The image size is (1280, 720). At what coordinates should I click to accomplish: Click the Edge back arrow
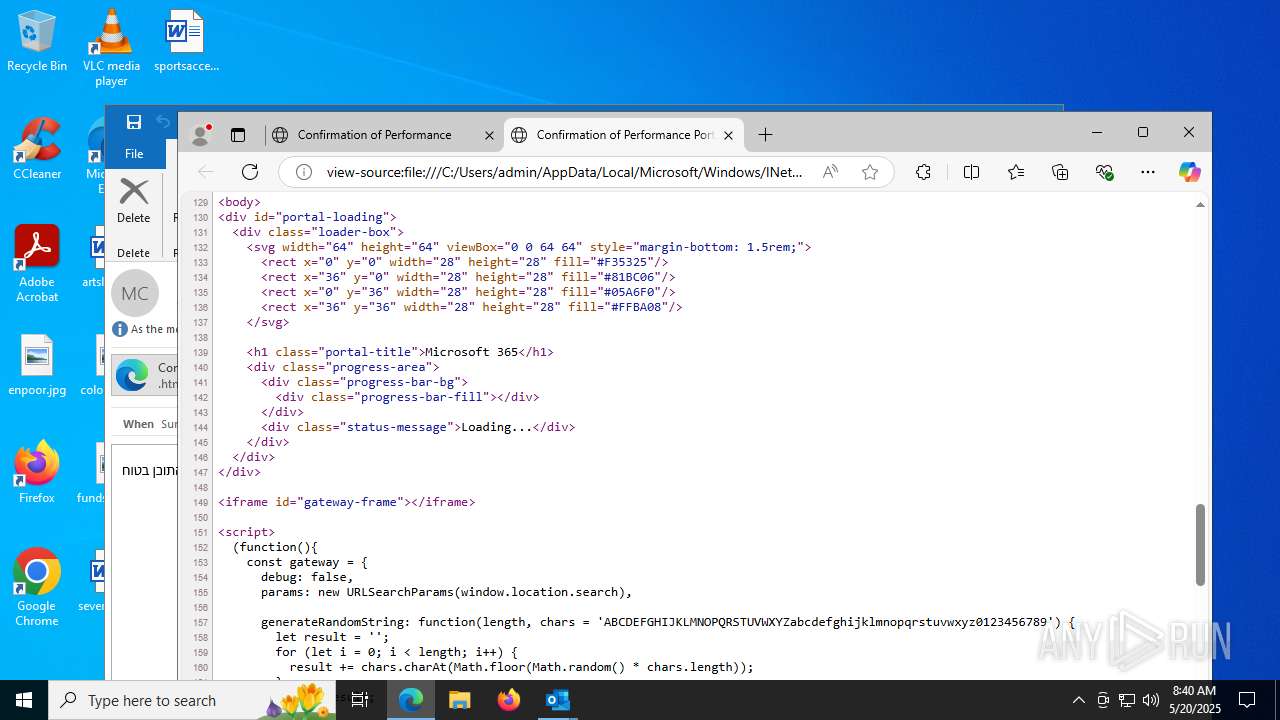pyautogui.click(x=206, y=172)
